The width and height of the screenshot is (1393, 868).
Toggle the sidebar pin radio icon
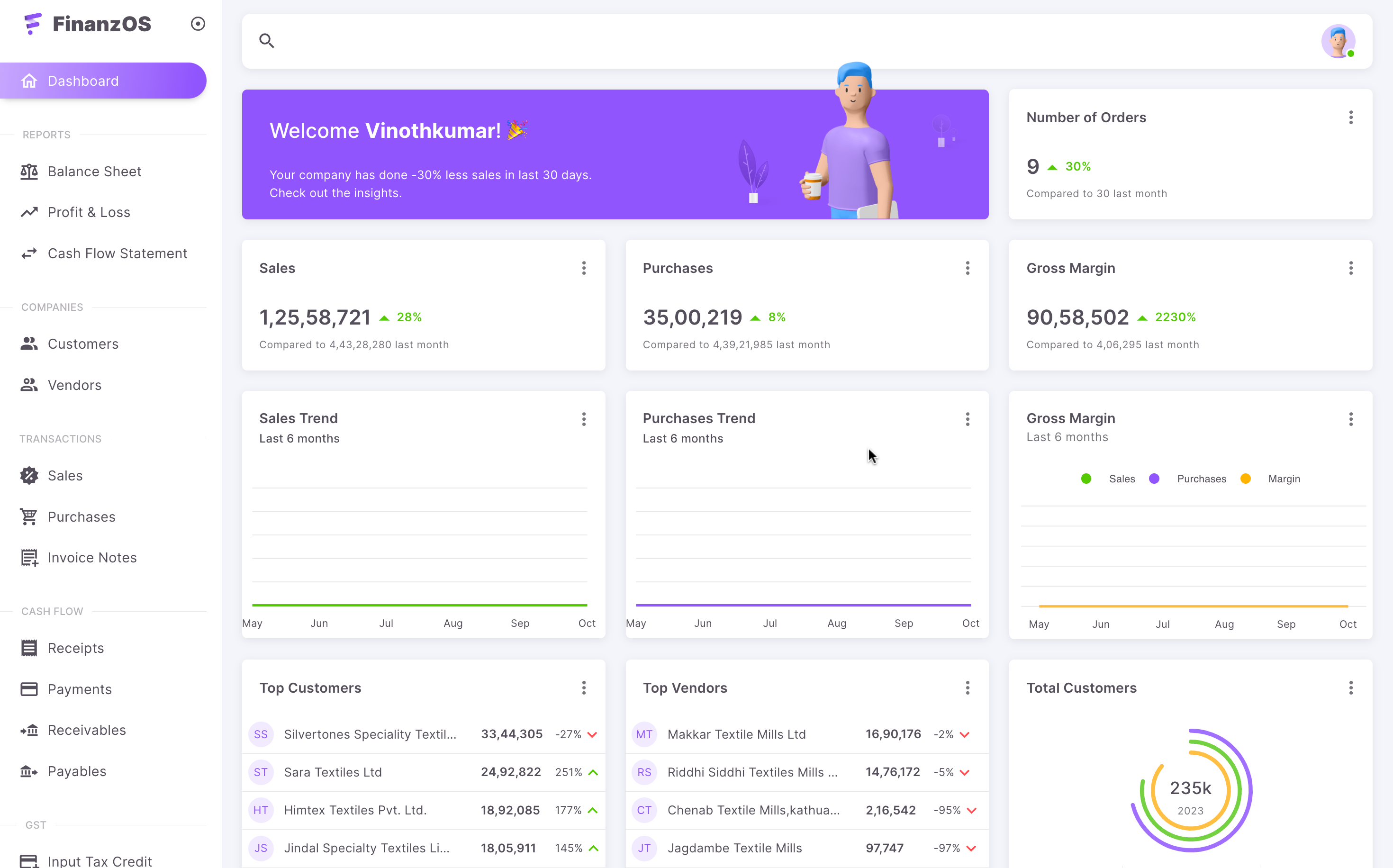point(198,24)
